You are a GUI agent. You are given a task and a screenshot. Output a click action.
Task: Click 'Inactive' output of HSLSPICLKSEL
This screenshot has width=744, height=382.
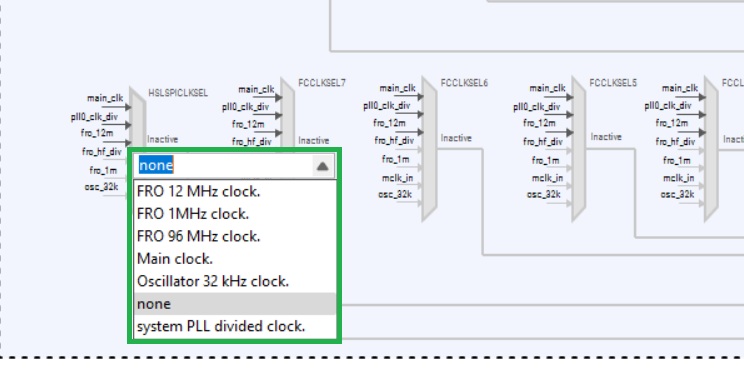click(163, 140)
